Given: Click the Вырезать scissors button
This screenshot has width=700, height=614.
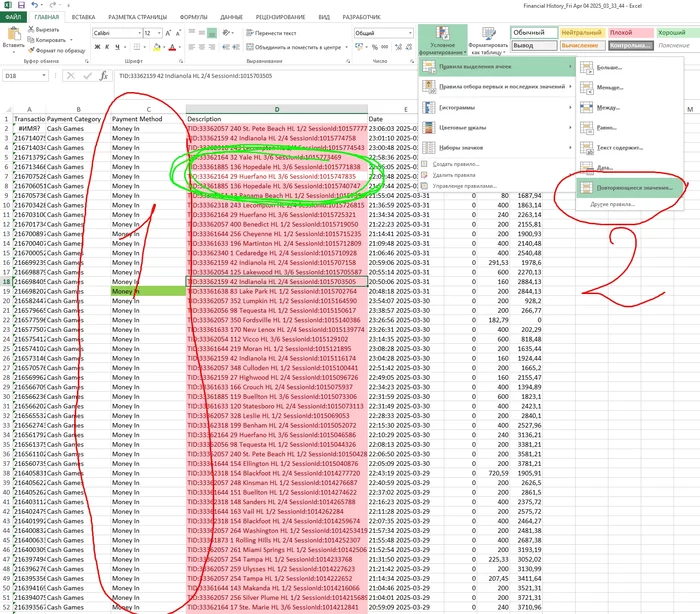Looking at the screenshot, I should tap(43, 29).
